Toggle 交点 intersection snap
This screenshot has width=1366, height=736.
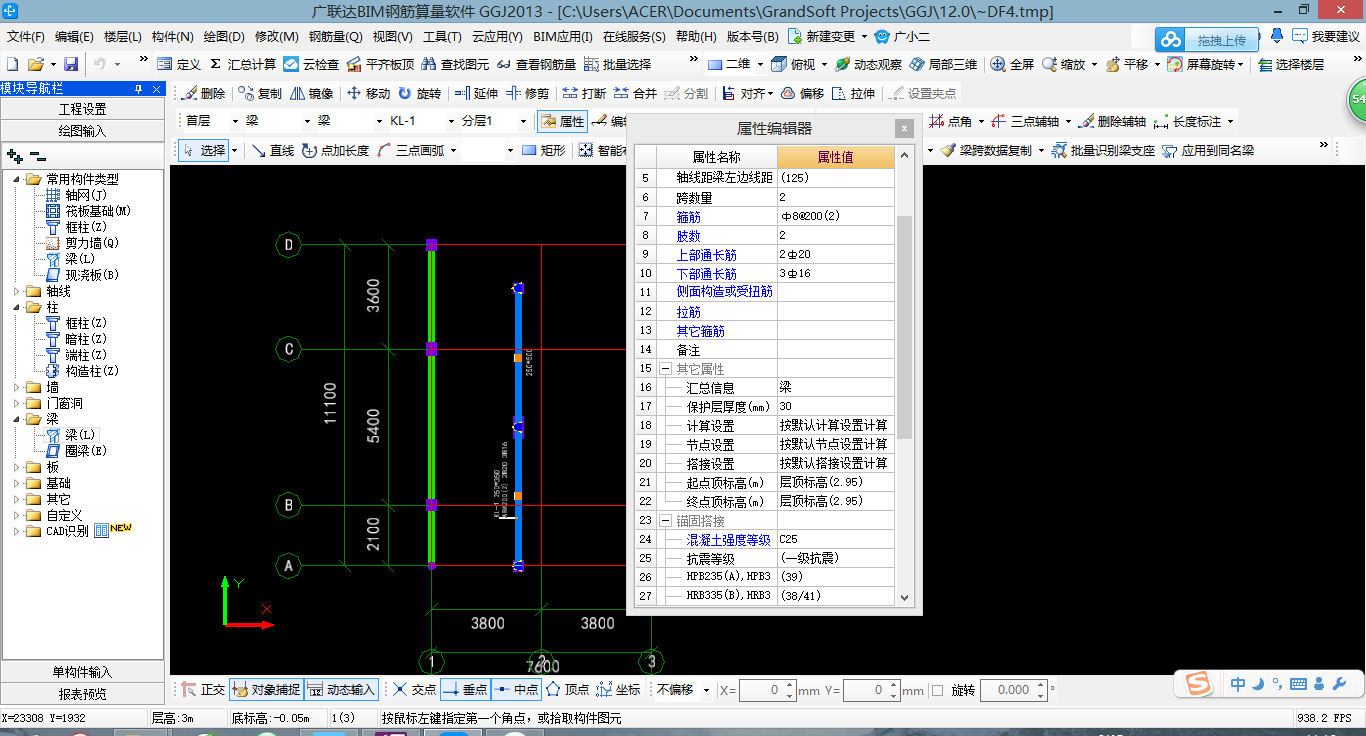point(414,689)
